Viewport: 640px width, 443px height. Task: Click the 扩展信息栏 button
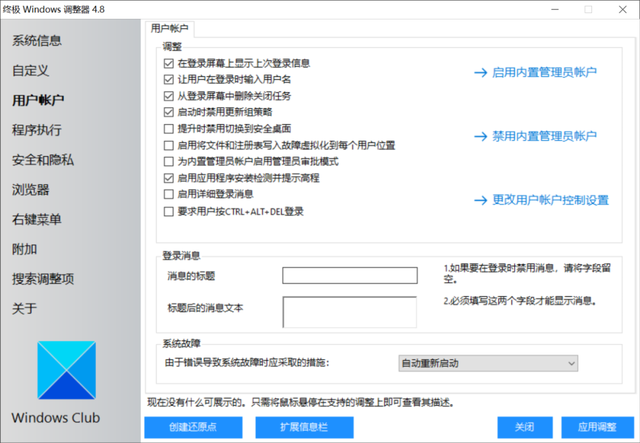(x=304, y=427)
